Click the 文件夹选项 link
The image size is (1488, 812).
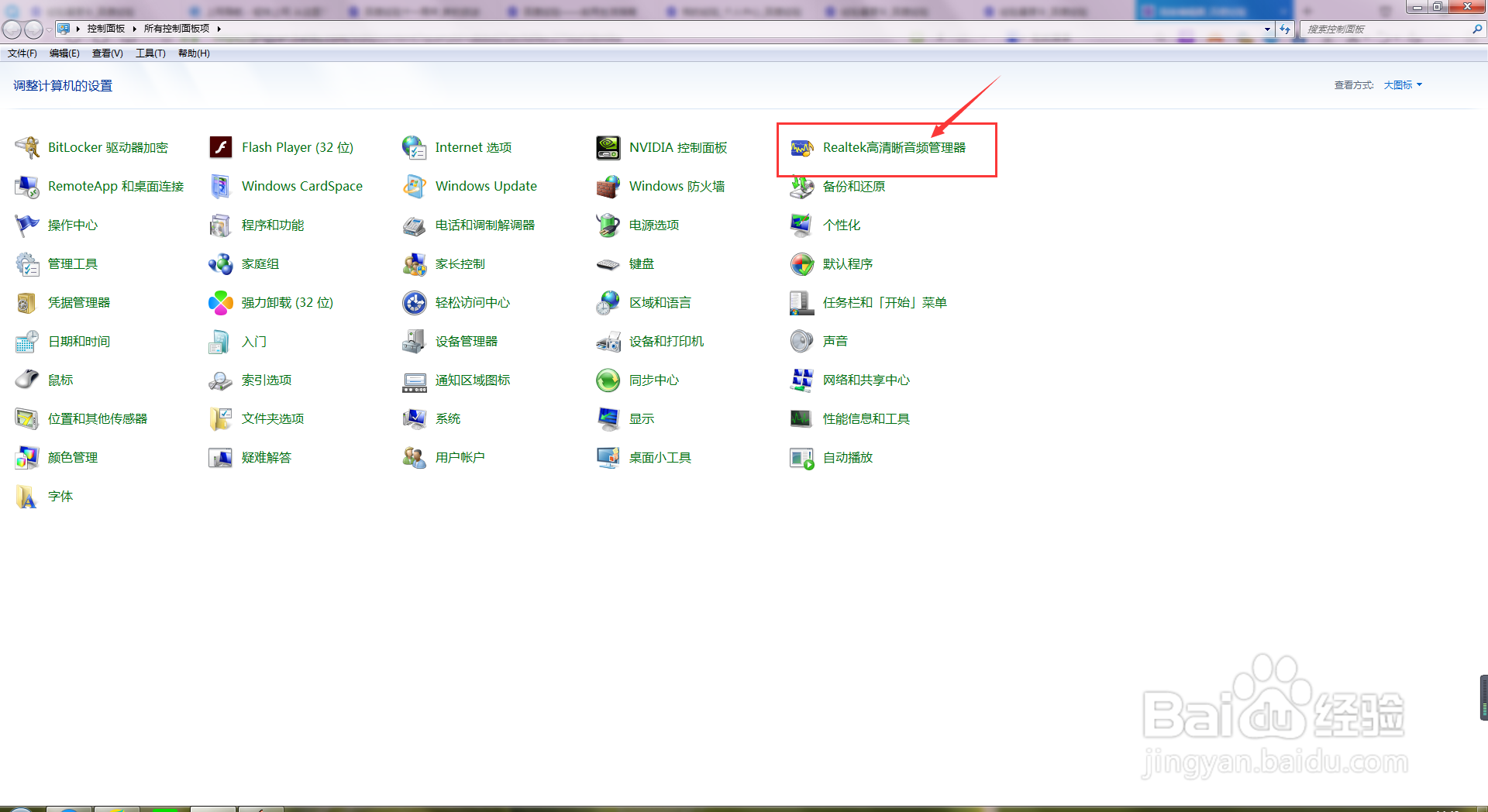click(x=273, y=418)
